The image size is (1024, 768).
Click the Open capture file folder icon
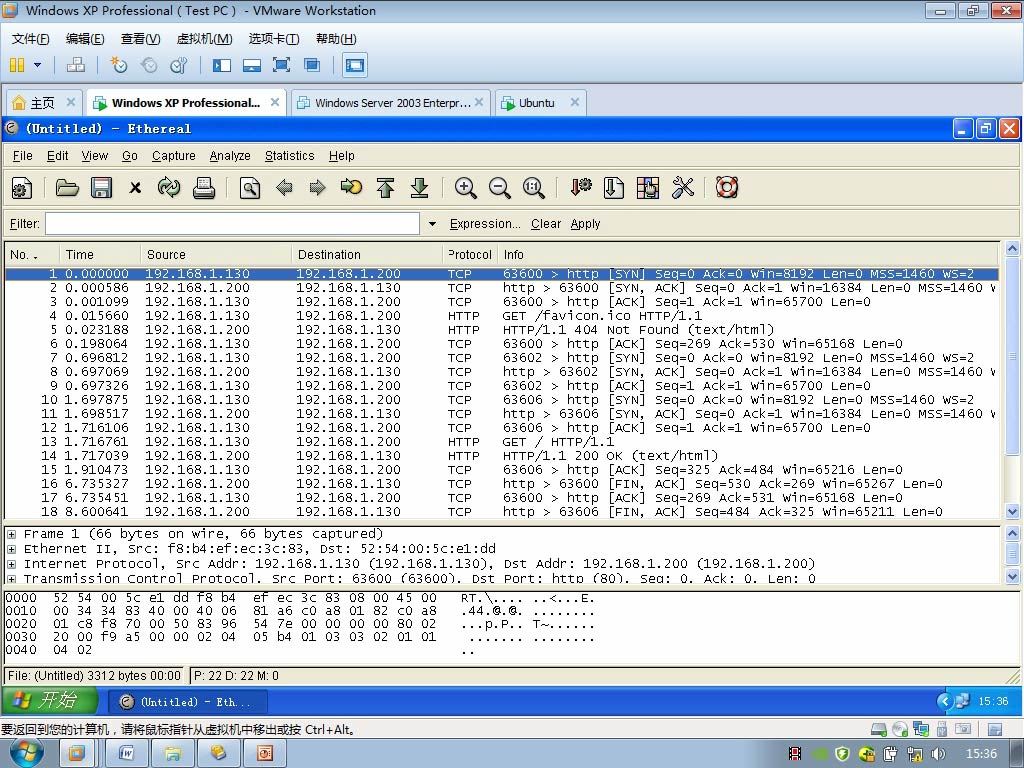(x=67, y=189)
